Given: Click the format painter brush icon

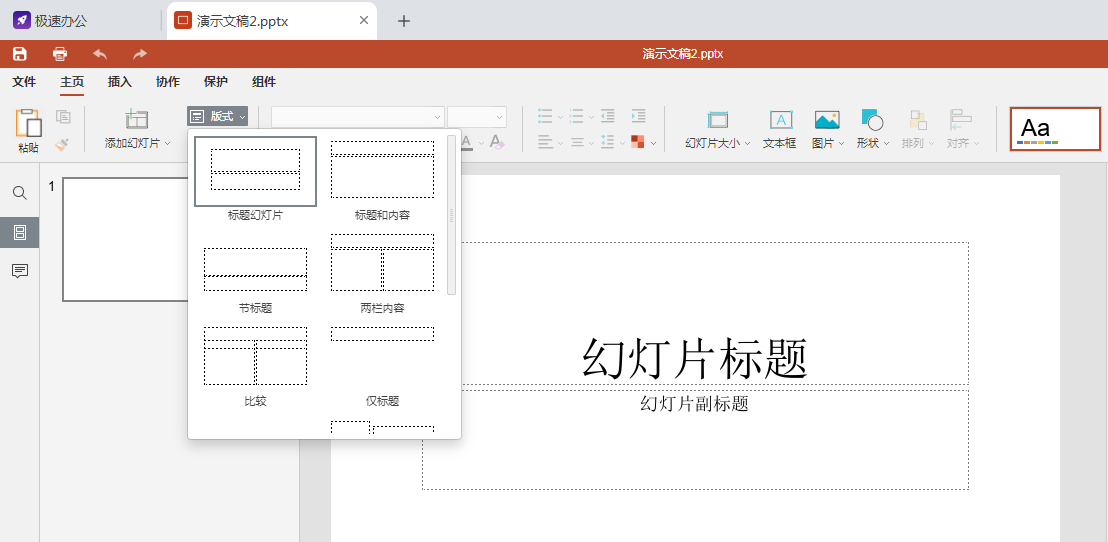Looking at the screenshot, I should pos(63,144).
